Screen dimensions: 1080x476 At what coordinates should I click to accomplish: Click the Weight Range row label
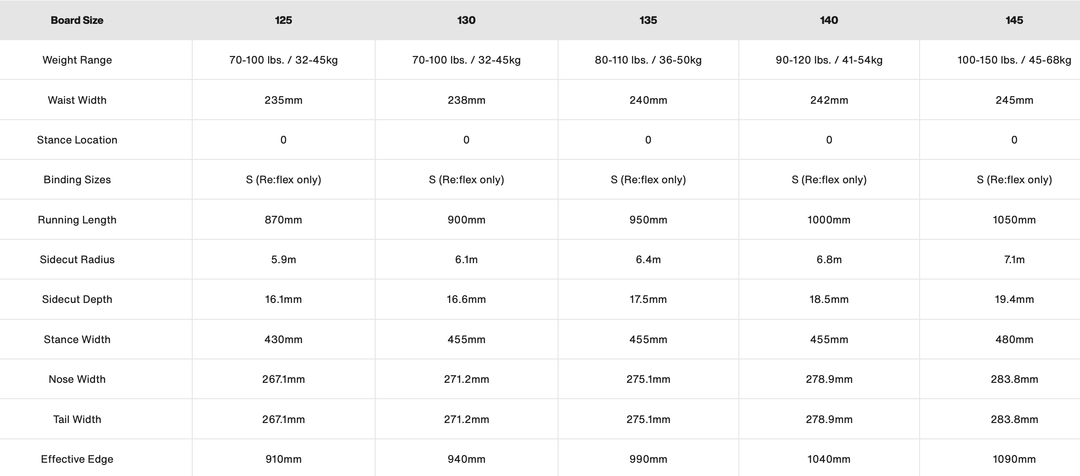point(77,60)
